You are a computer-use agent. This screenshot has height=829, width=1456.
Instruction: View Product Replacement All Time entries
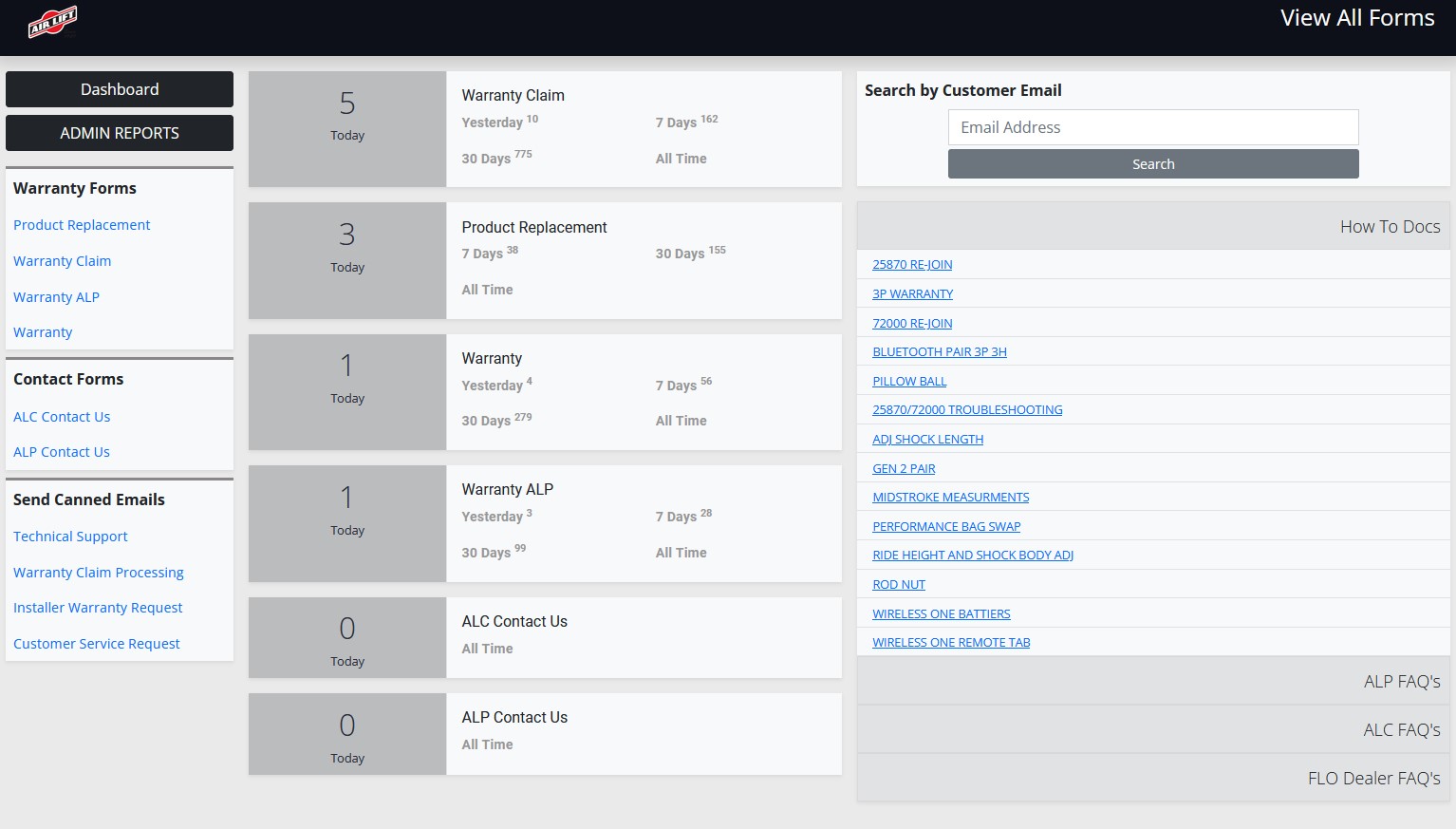[487, 290]
